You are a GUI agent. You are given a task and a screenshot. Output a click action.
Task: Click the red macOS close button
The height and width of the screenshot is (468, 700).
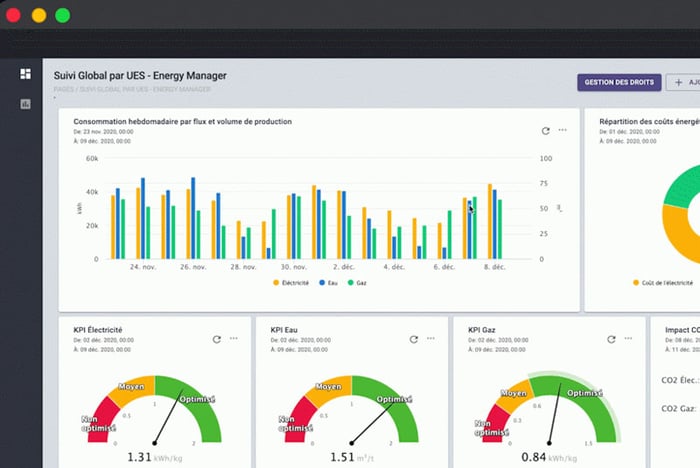13,15
